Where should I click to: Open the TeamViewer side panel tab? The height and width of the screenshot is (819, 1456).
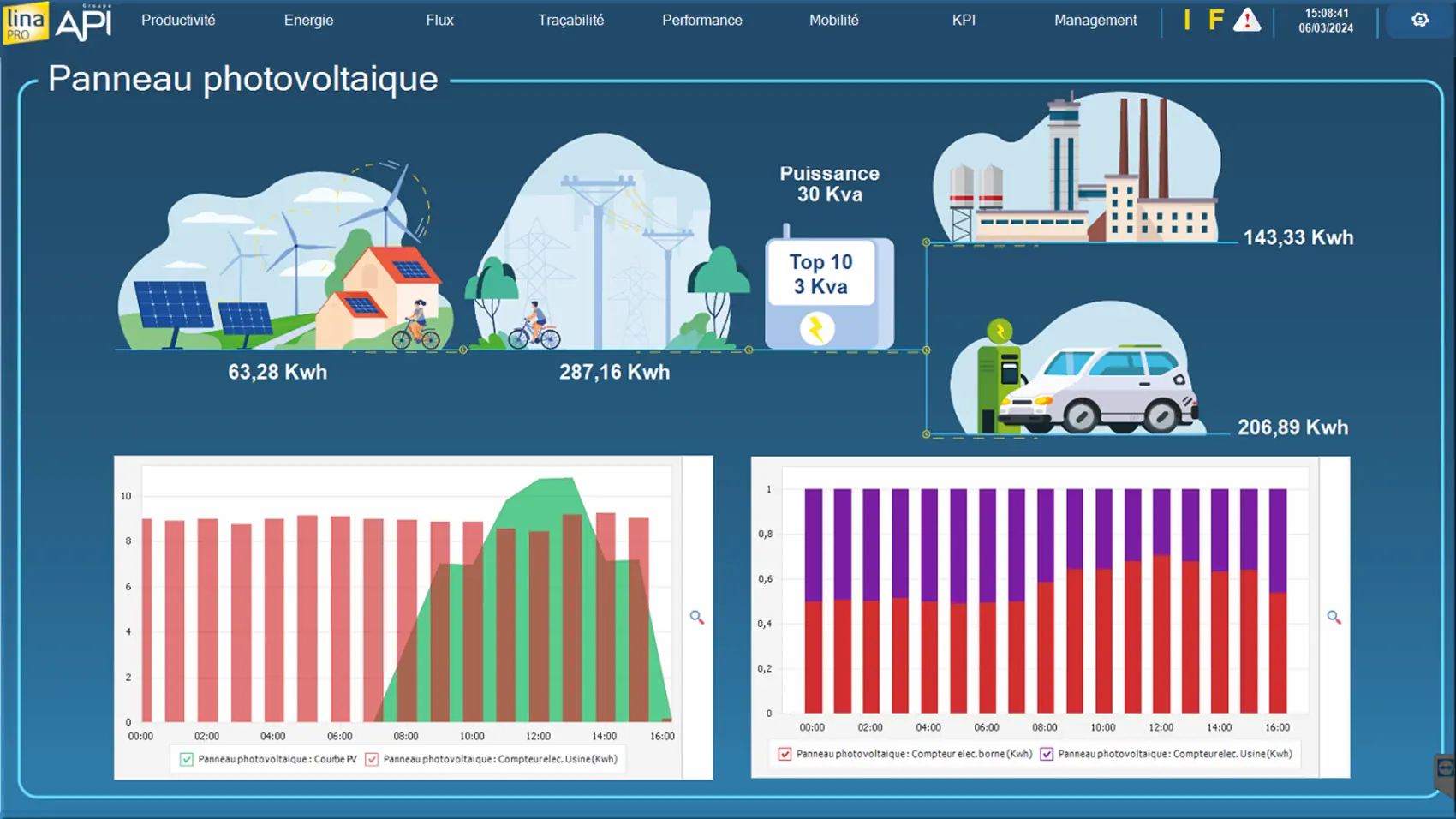pyautogui.click(x=1445, y=770)
